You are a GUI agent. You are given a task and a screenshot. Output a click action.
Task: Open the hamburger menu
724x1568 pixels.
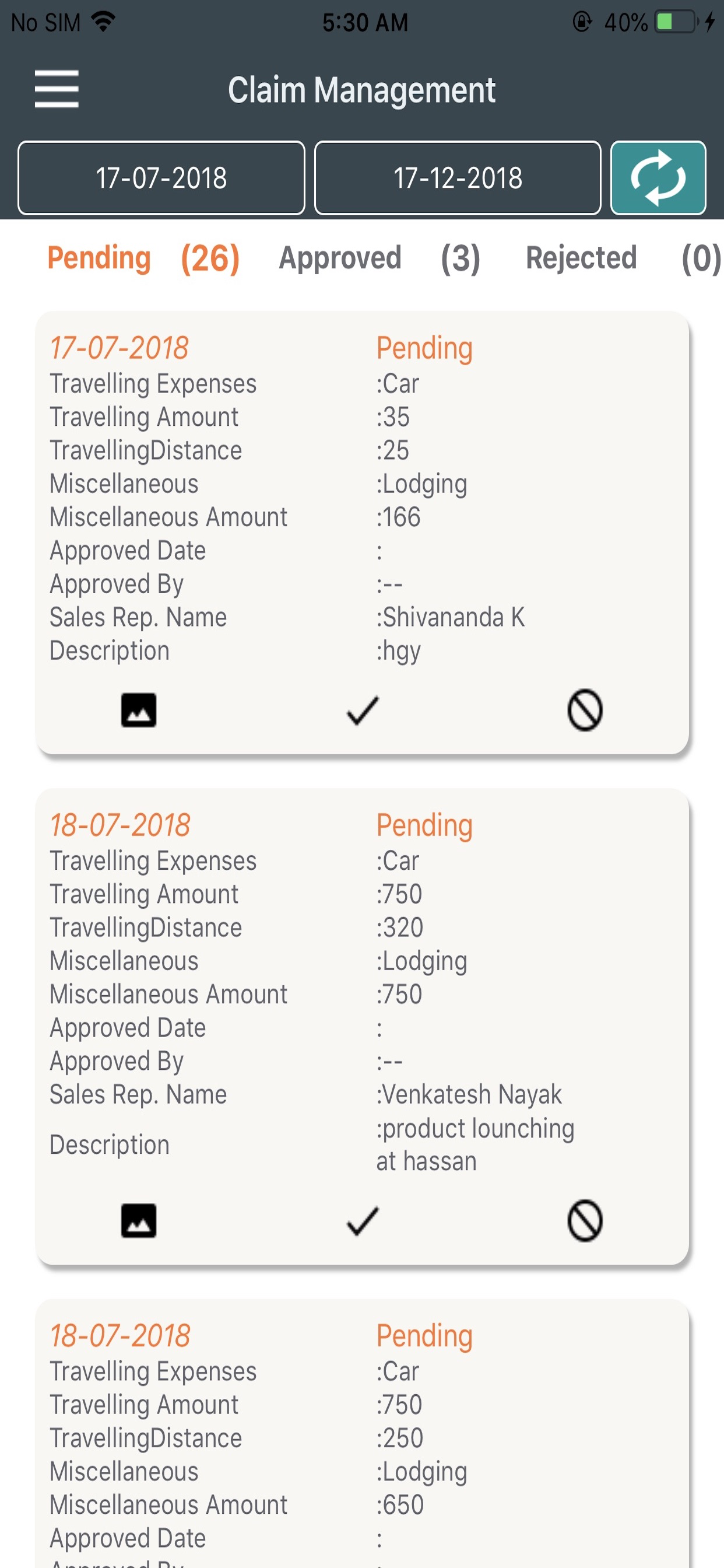pos(57,89)
